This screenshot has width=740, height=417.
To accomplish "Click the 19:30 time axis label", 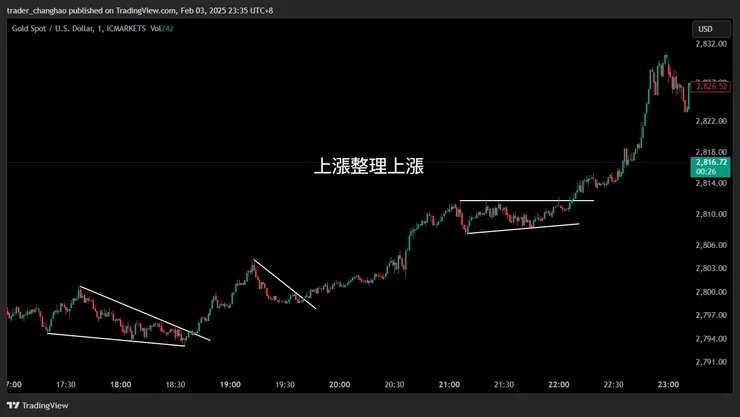I will 285,385.
